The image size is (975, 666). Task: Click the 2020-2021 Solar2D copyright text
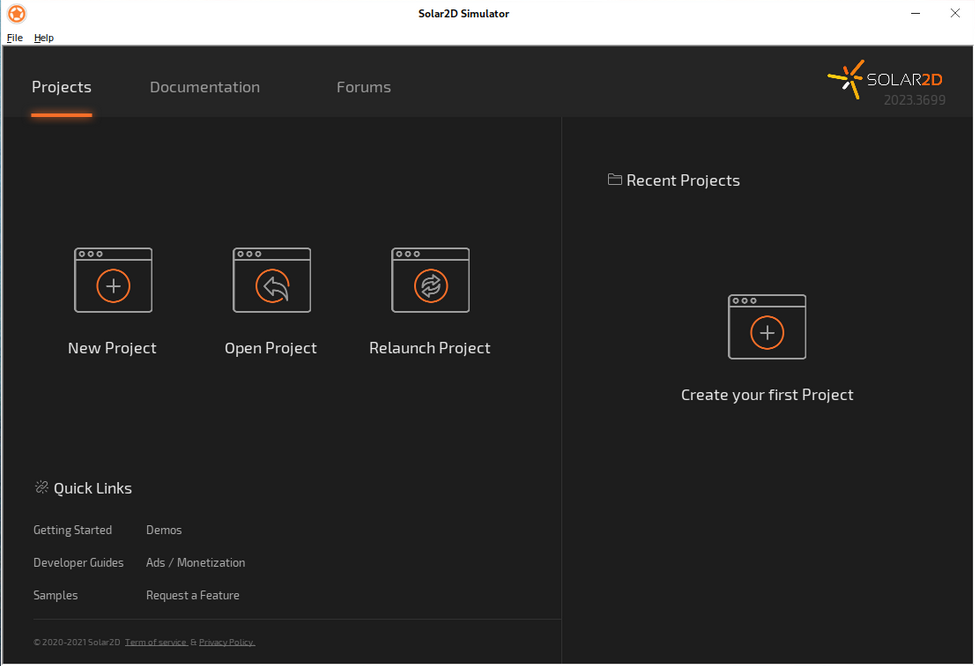(76, 642)
